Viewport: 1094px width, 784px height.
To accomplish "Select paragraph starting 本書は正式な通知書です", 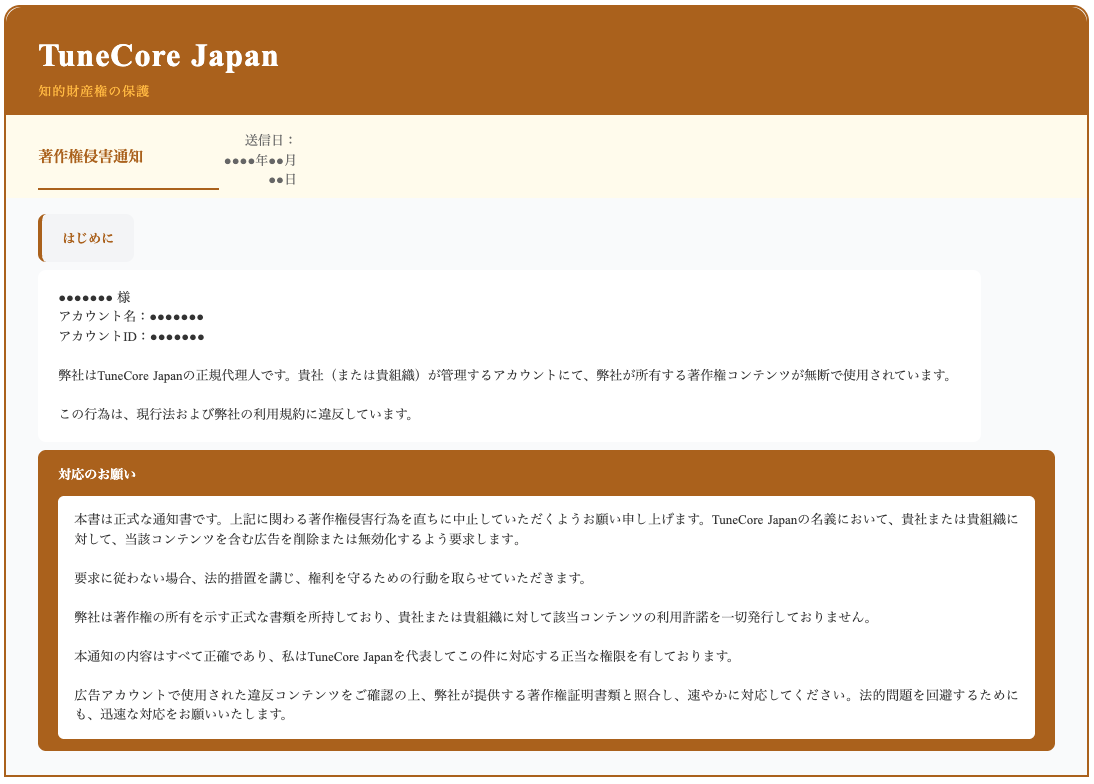I will click(x=546, y=529).
